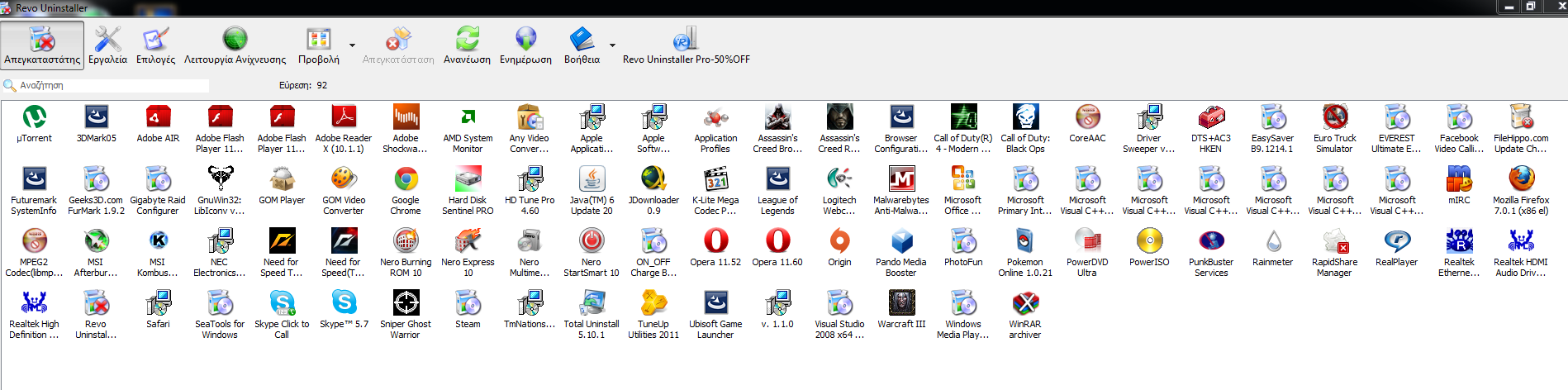Select the RealPlayer icon

[x=1397, y=241]
